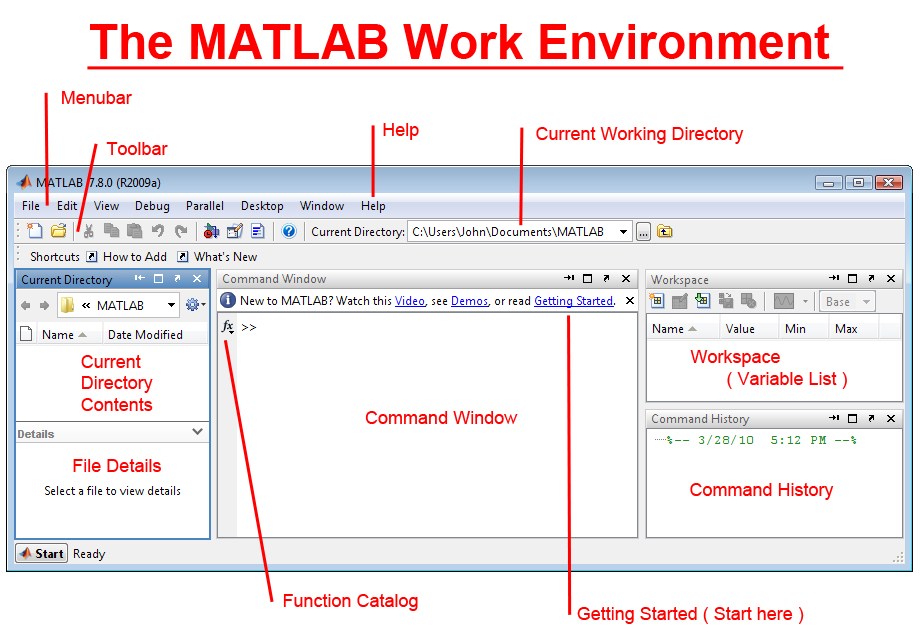This screenshot has width=920, height=633.
Task: Click the Workspace save icon
Action: [x=726, y=301]
